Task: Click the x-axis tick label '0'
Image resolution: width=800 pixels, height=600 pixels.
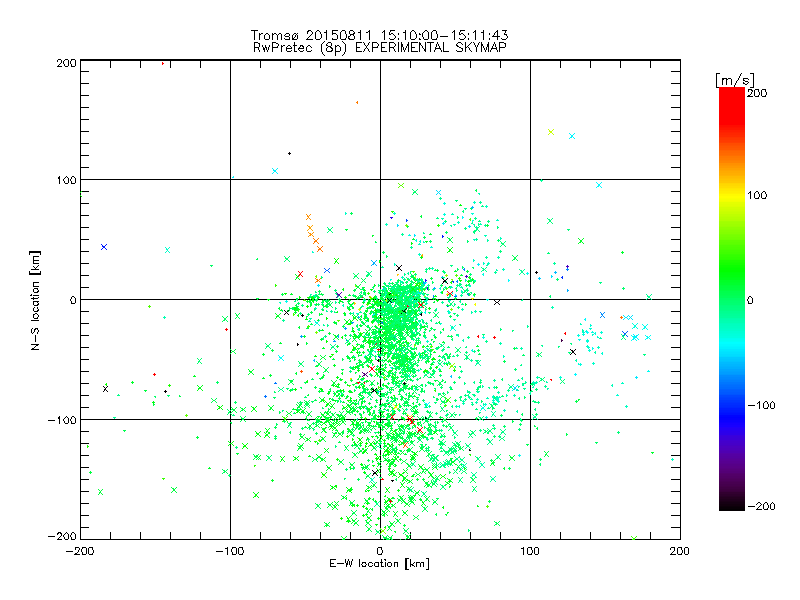Action: [x=380, y=552]
